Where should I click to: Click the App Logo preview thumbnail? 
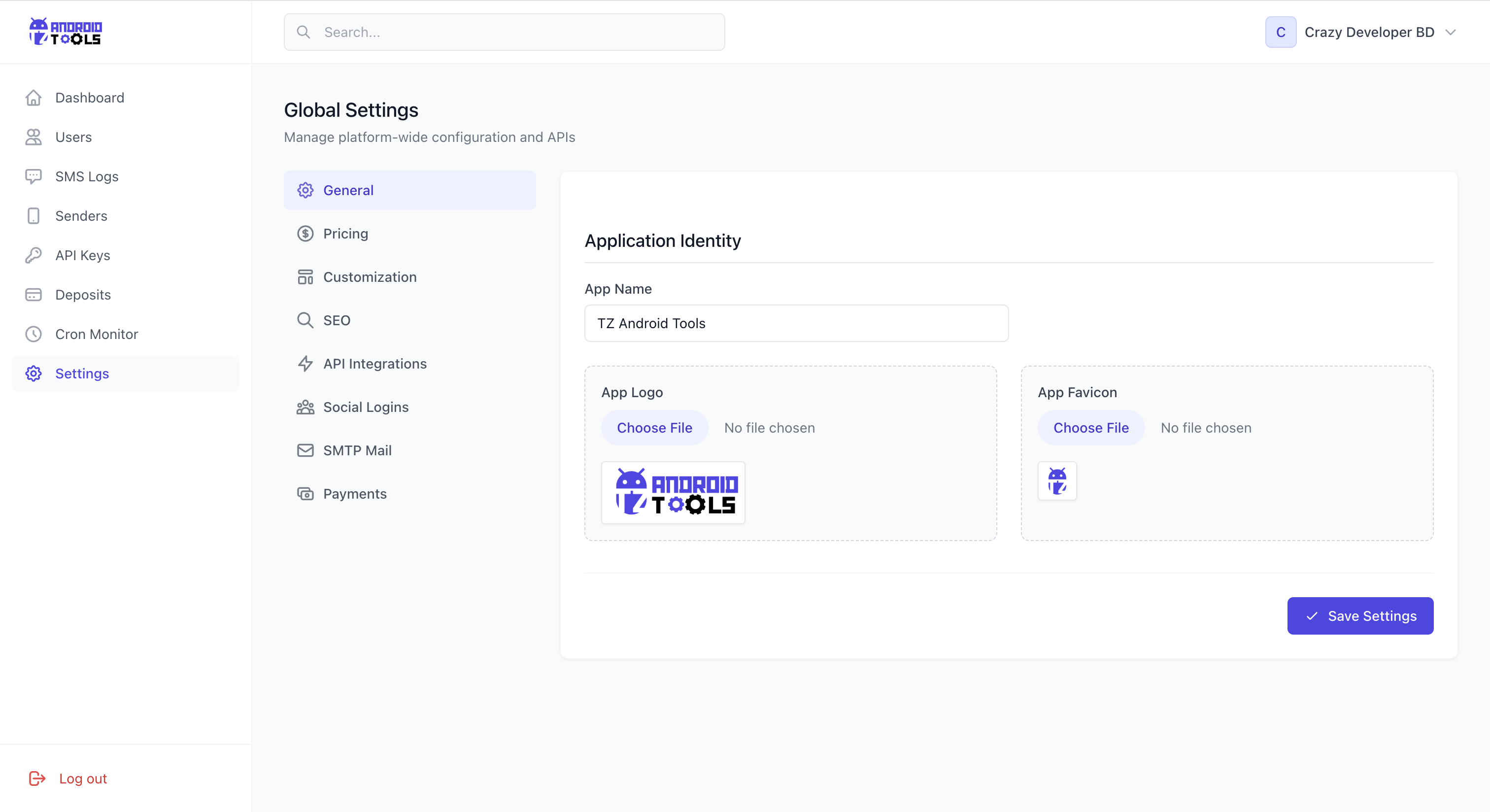coord(673,493)
